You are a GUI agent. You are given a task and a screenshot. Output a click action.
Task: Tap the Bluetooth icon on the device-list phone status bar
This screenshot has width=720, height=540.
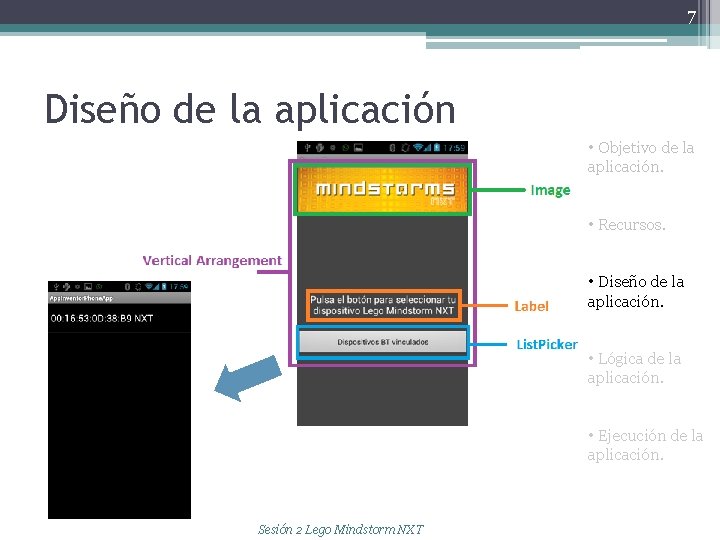[x=127, y=287]
